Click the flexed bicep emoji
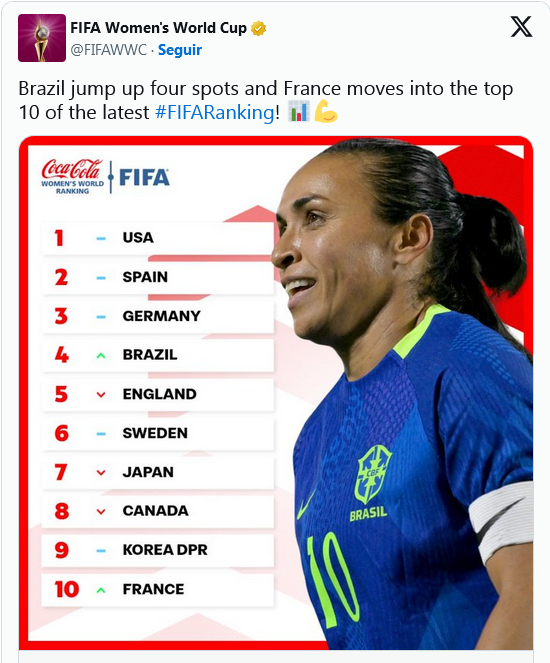Viewport: 550px width, 663px height. tap(326, 112)
